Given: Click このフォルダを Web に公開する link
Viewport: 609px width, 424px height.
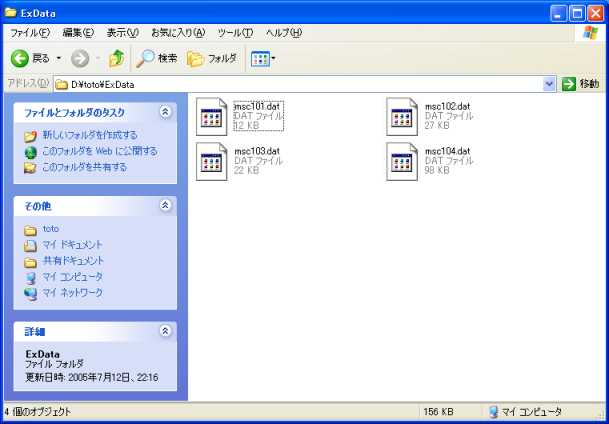Looking at the screenshot, I should pos(100,151).
